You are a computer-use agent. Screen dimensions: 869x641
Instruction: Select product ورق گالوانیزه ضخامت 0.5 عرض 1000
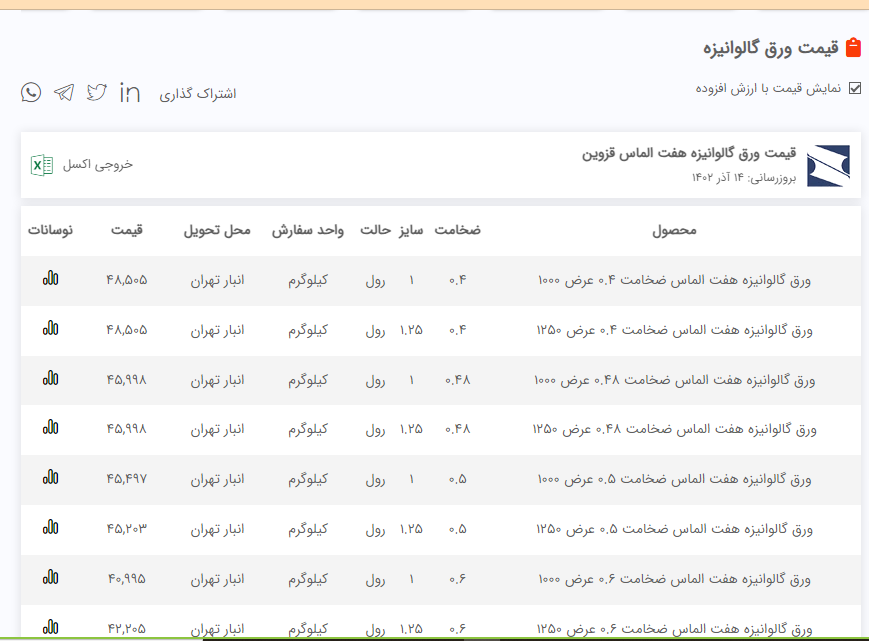click(x=675, y=479)
